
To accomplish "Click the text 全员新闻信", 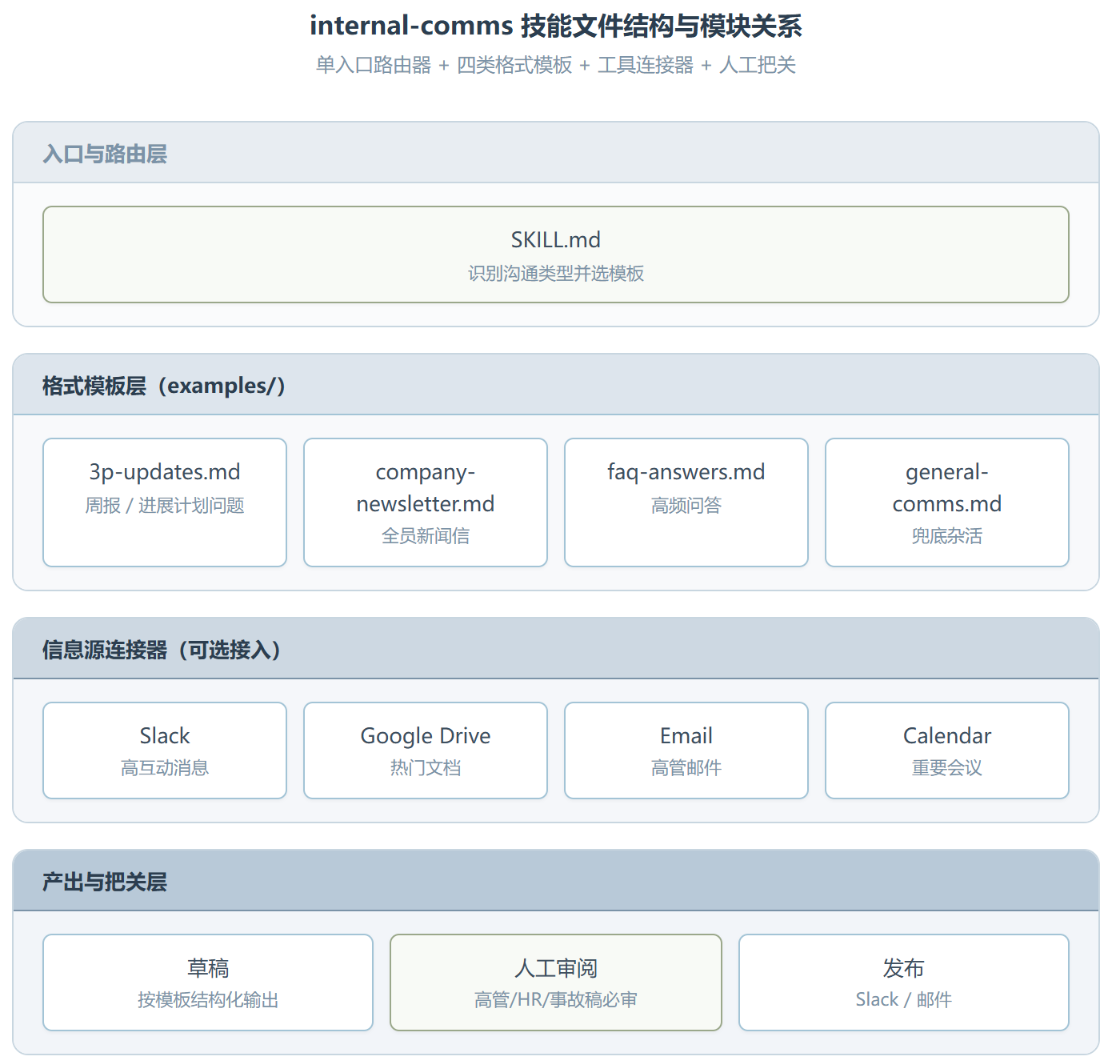I will tap(425, 536).
